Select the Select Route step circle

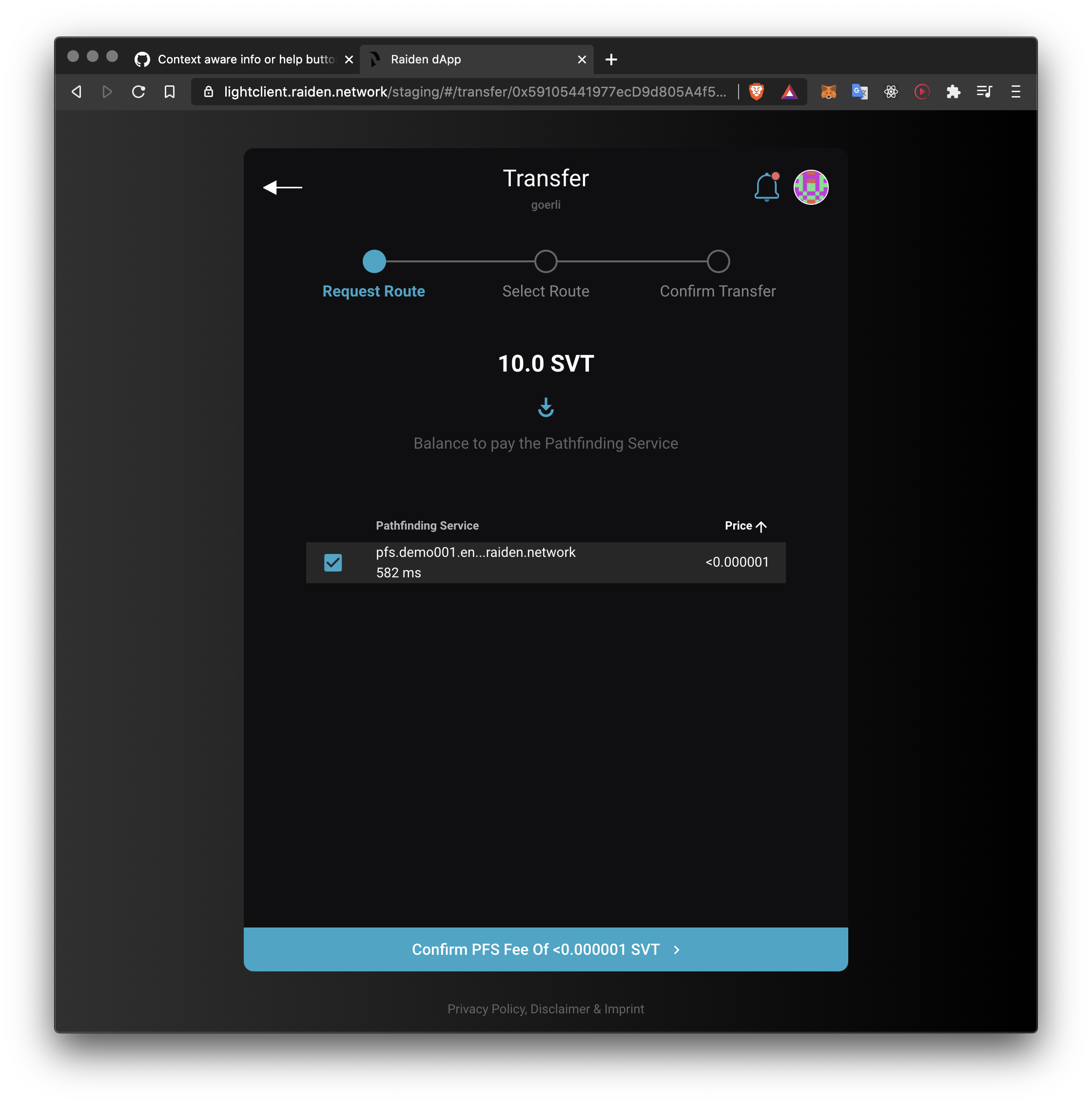(x=546, y=261)
